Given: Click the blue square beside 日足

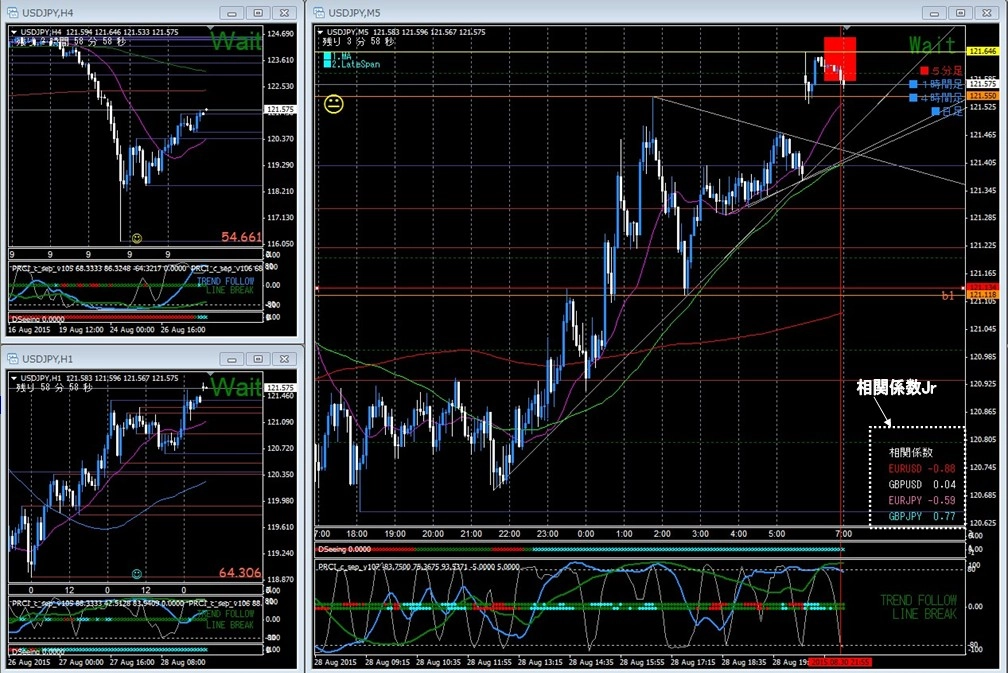Looking at the screenshot, I should [936, 111].
